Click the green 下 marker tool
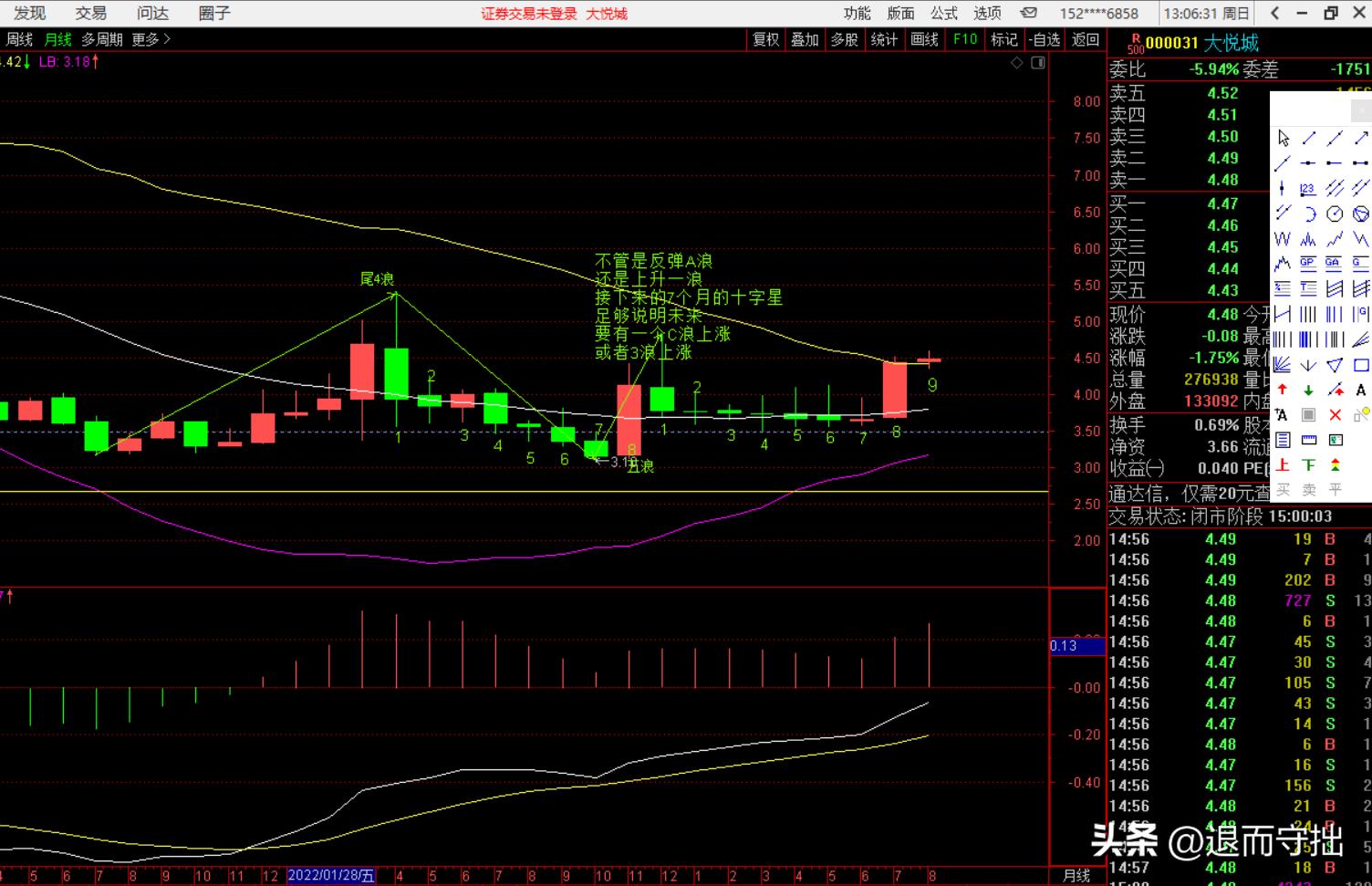The height and width of the screenshot is (886, 1372). pyautogui.click(x=1308, y=465)
